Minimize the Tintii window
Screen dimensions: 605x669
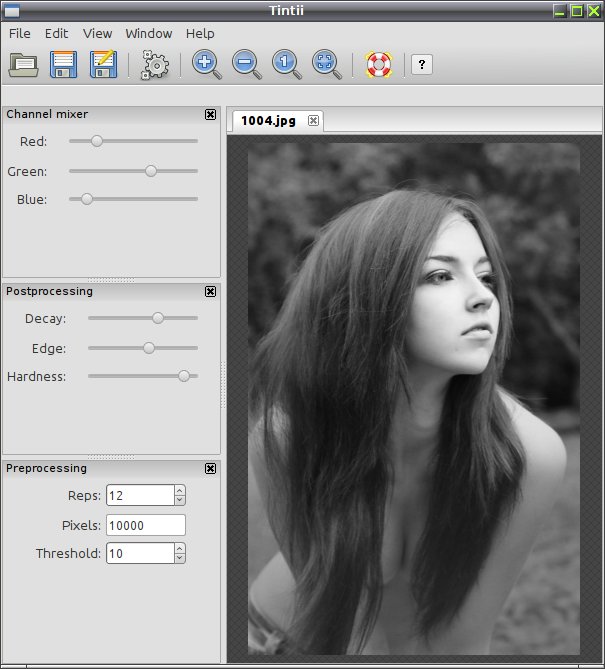(x=560, y=11)
